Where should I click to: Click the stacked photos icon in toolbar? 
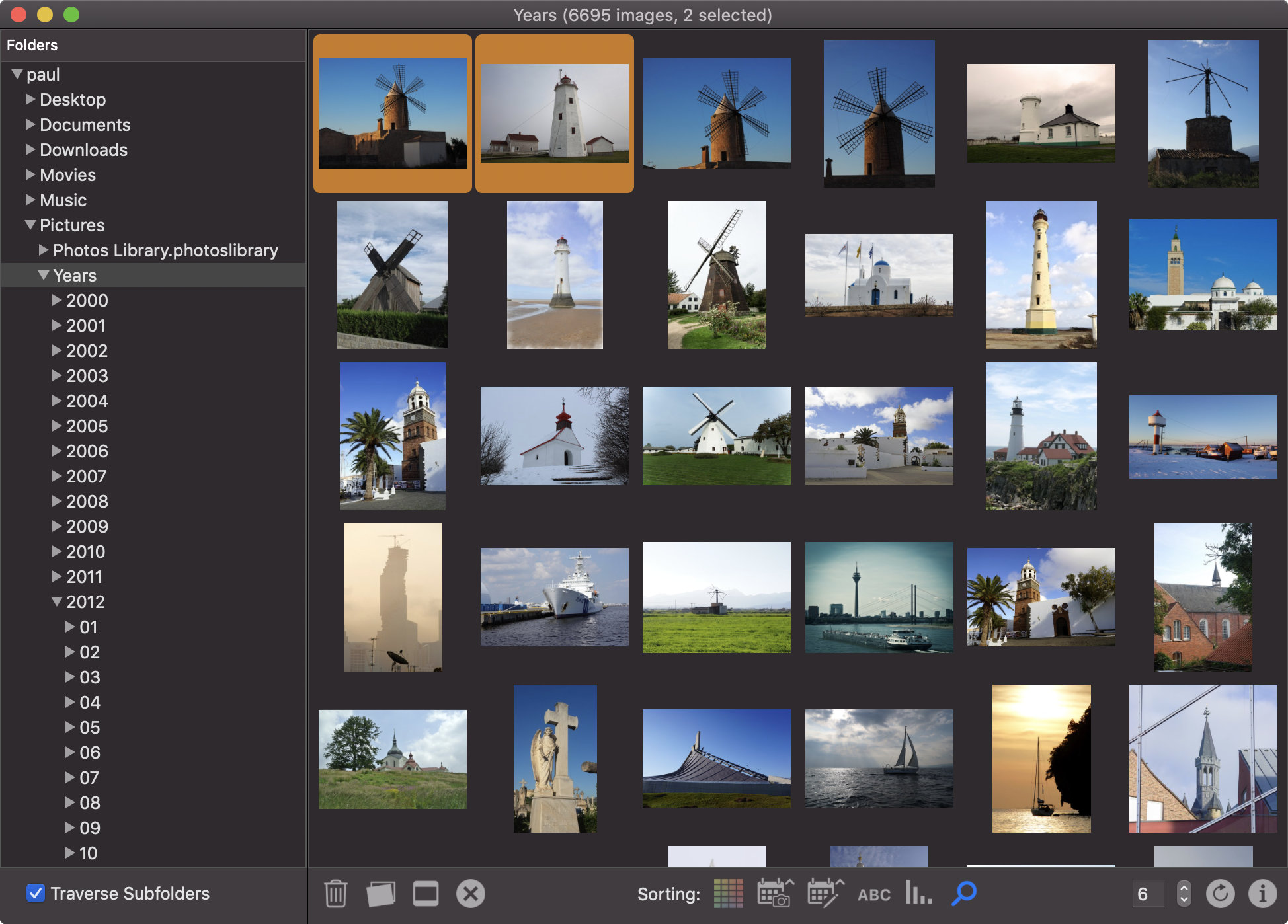[381, 894]
